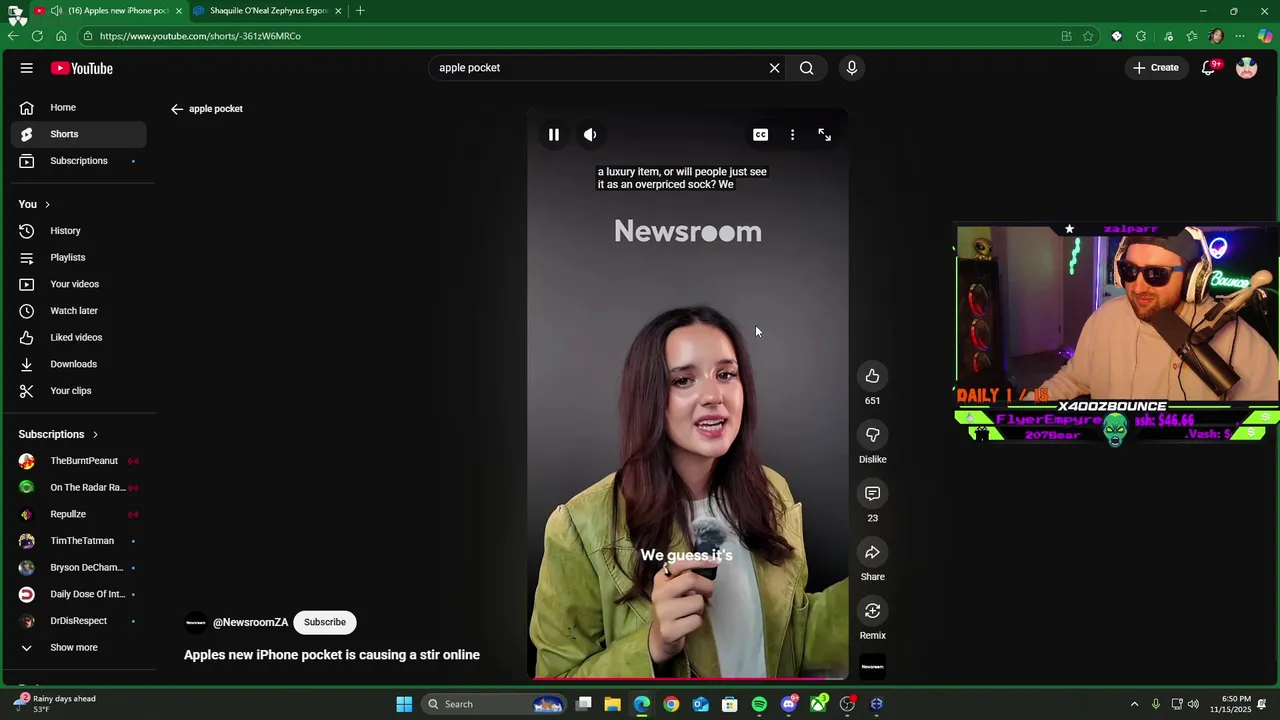
Task: Open watch History
Action: [x=78, y=231]
